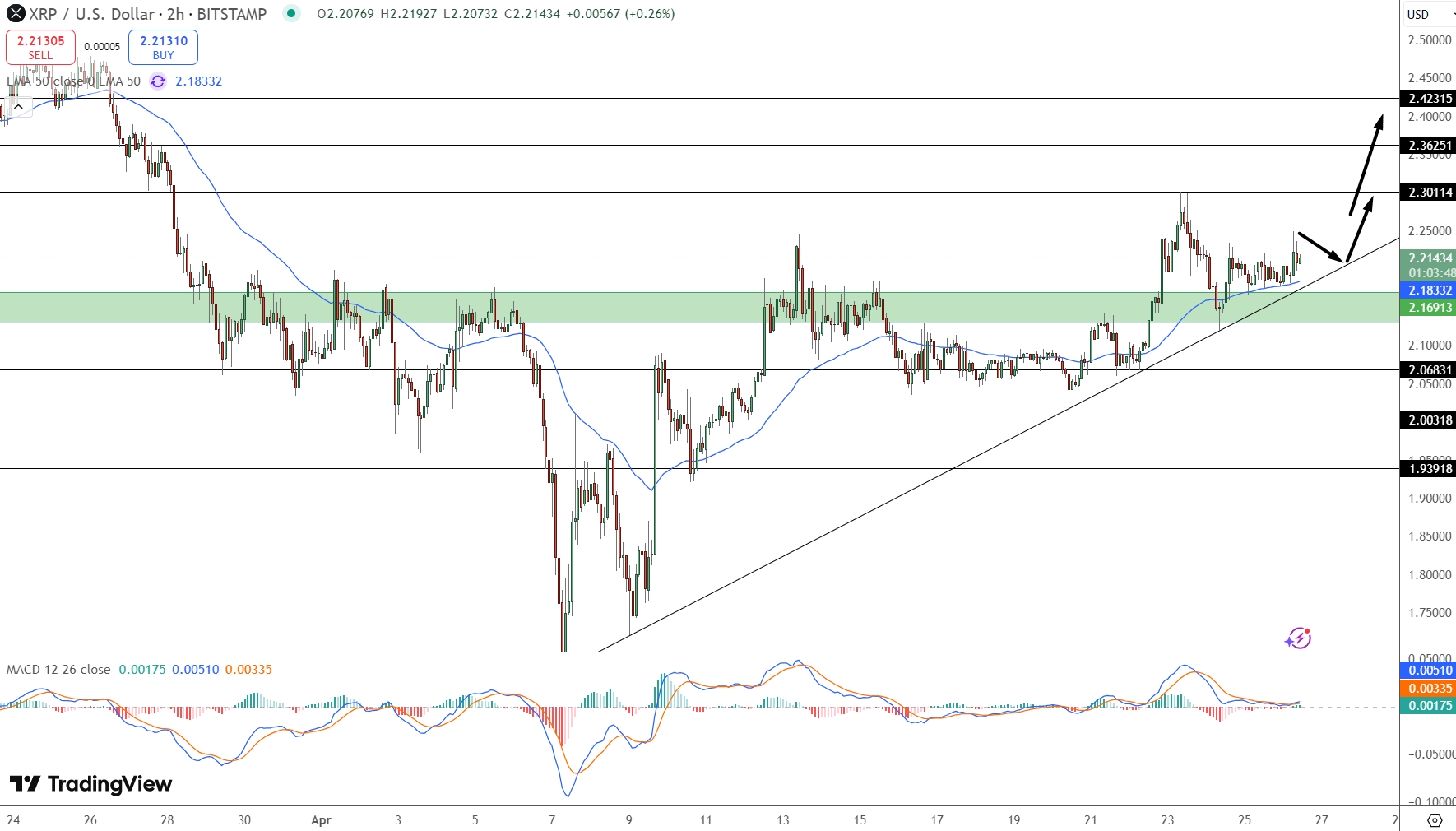Click the Apr label on the time axis
Screen dimensions: 1456x831
tap(322, 820)
